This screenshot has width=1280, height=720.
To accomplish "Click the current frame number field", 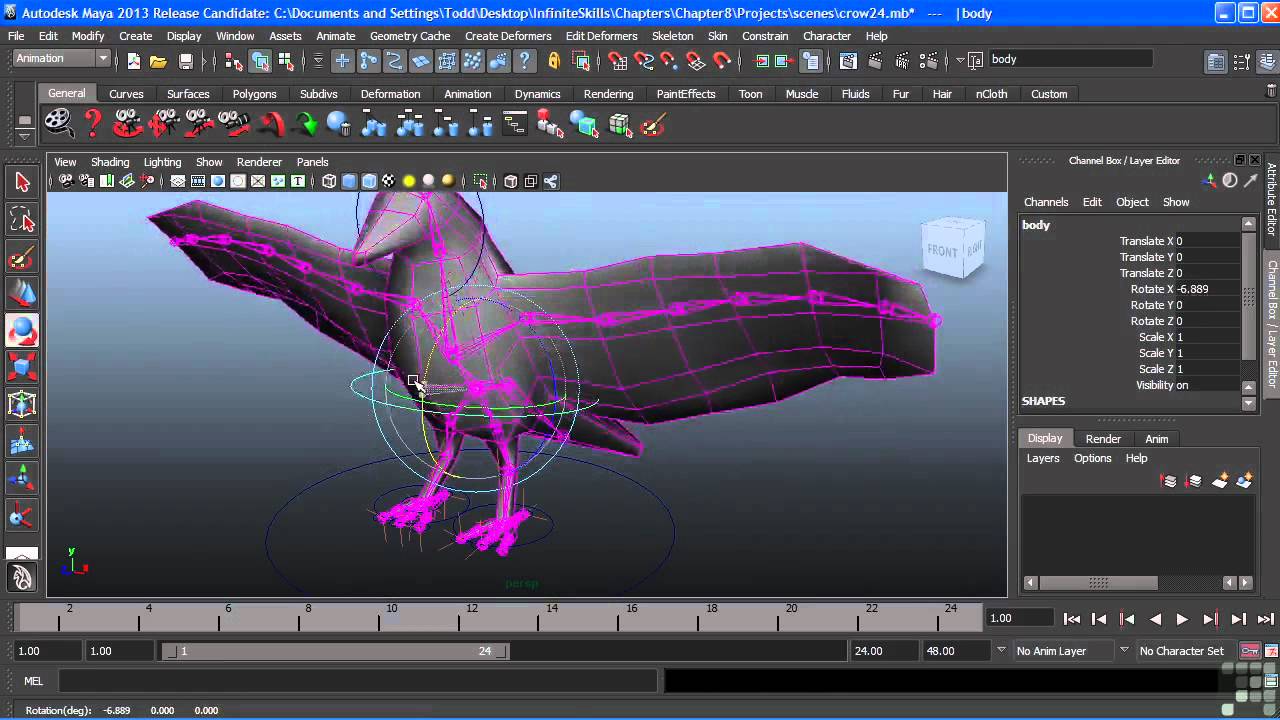I will click(1020, 619).
